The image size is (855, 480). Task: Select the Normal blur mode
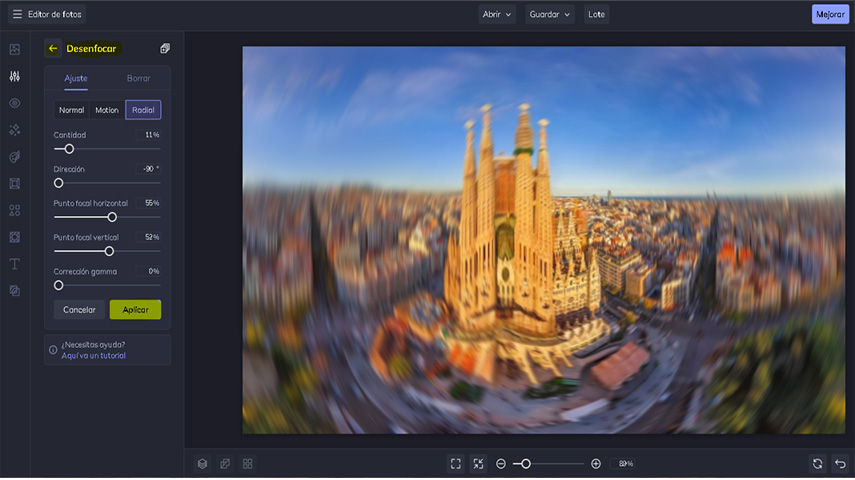point(72,110)
